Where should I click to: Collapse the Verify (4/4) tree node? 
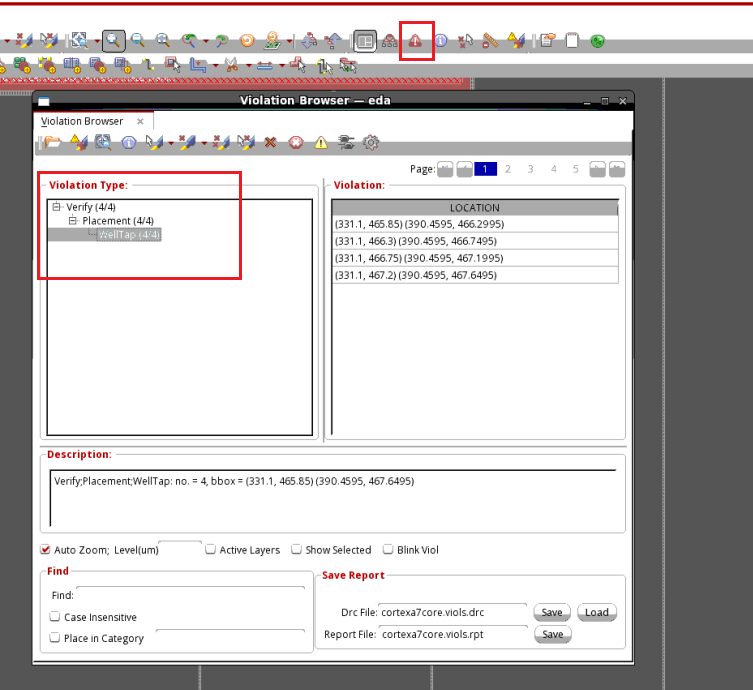point(56,207)
